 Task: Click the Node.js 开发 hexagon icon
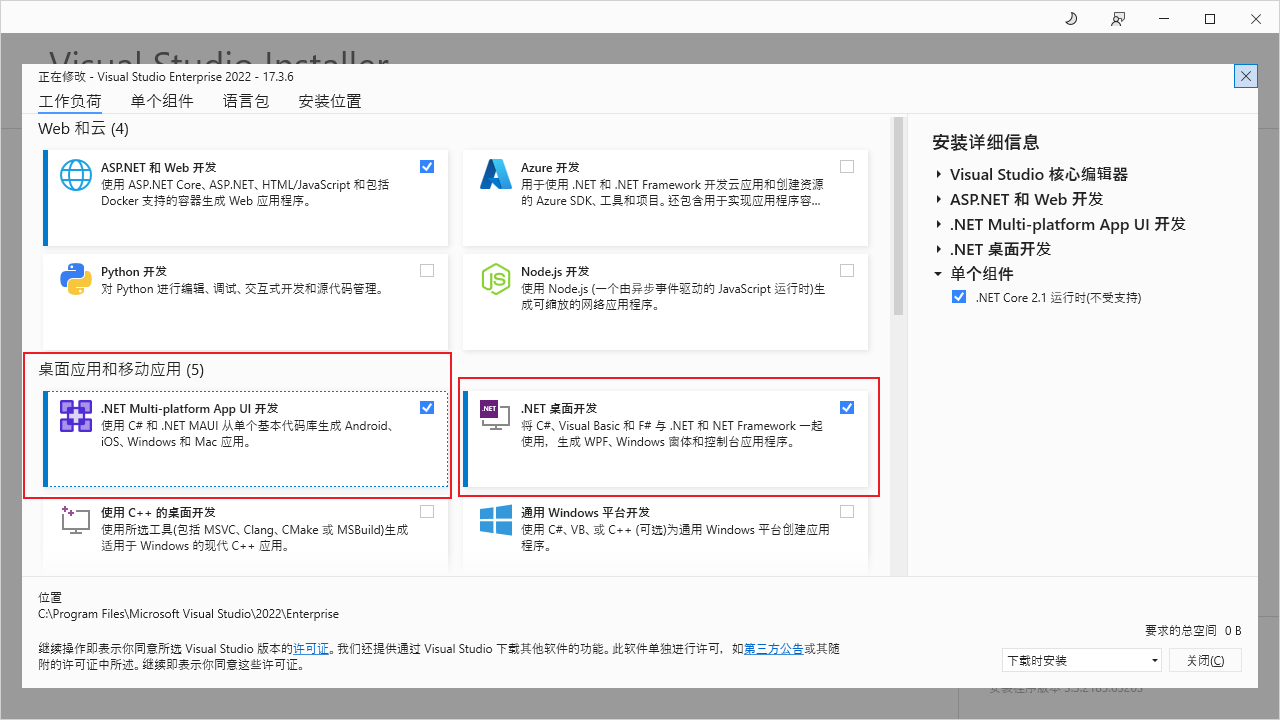(496, 279)
